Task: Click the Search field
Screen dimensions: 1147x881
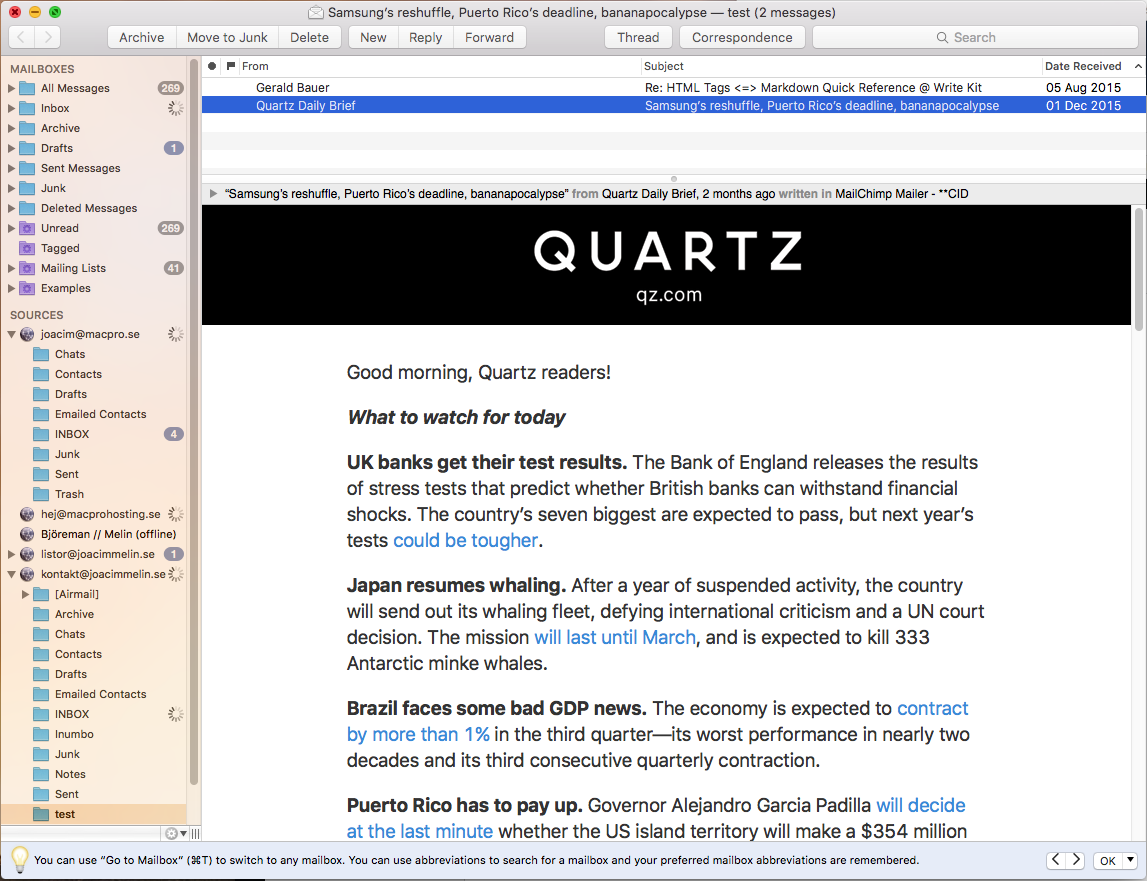Action: (975, 37)
